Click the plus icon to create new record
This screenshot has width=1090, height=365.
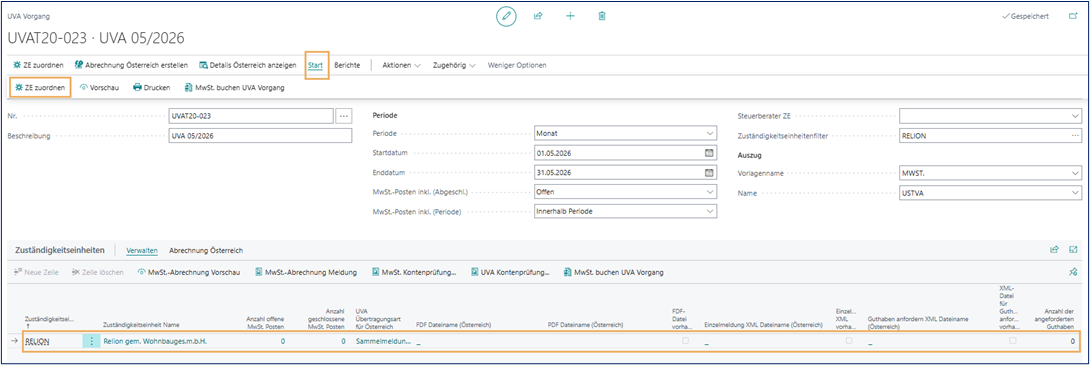571,16
